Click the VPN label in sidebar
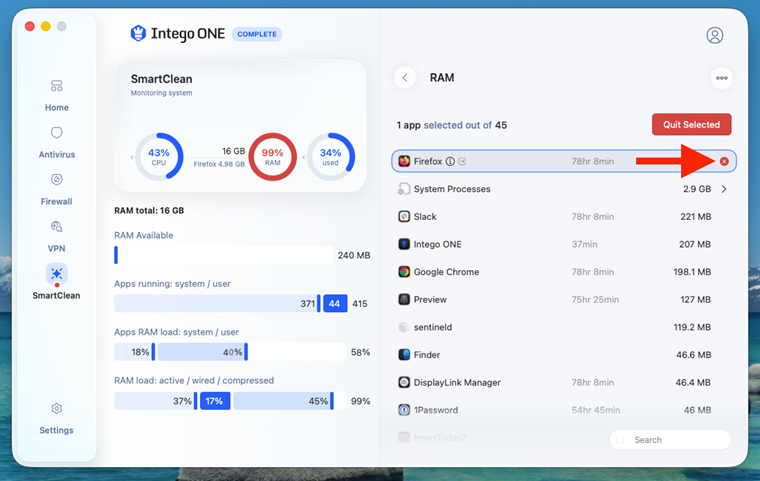Screen dimensions: 760x481 (57, 249)
